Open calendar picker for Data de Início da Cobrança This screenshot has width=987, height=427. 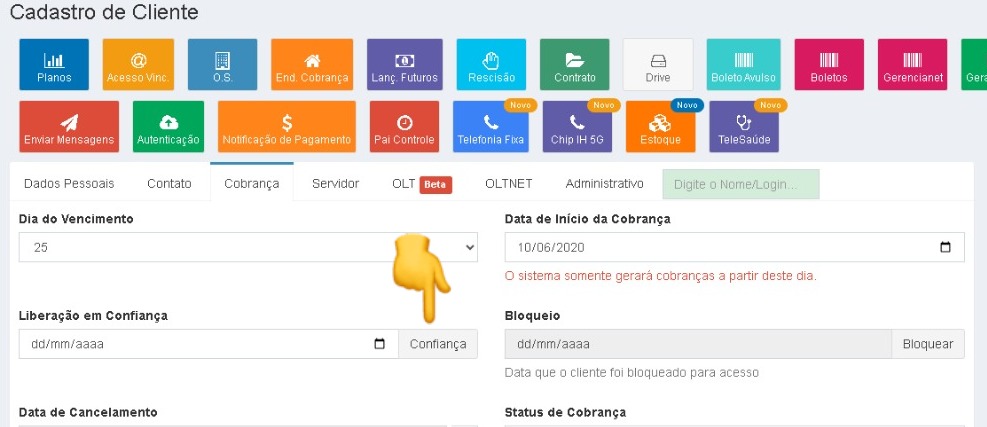(x=945, y=247)
